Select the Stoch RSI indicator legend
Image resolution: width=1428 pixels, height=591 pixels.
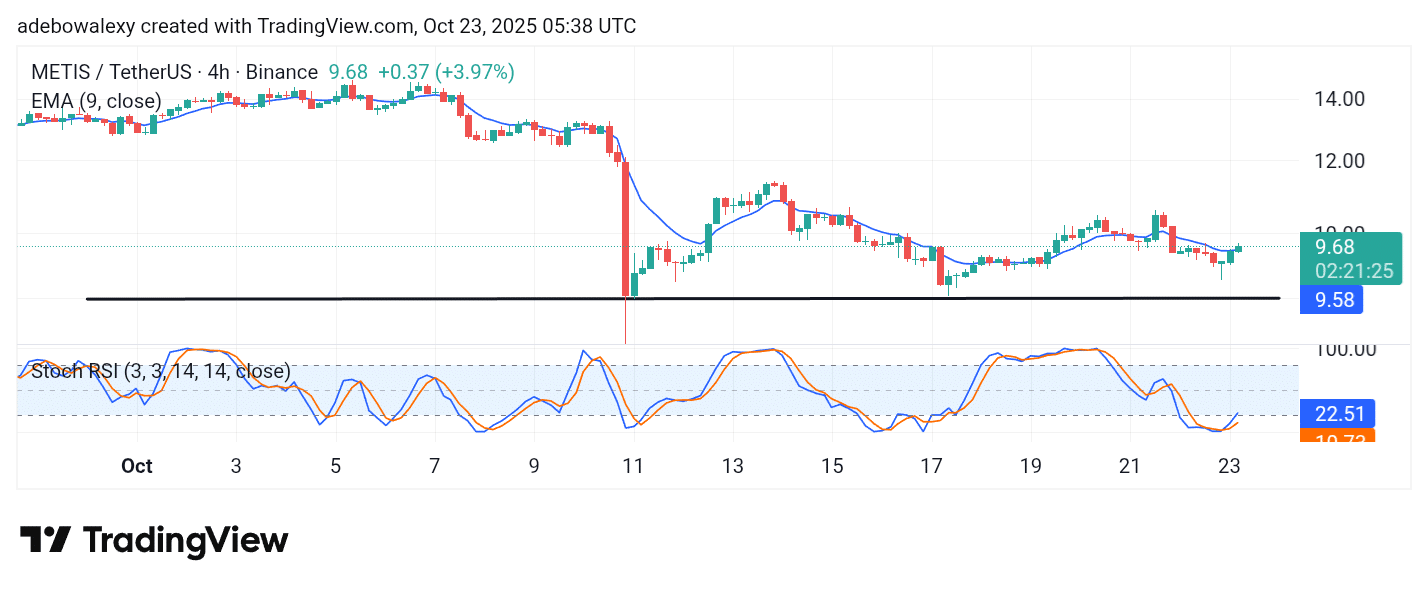click(x=160, y=372)
